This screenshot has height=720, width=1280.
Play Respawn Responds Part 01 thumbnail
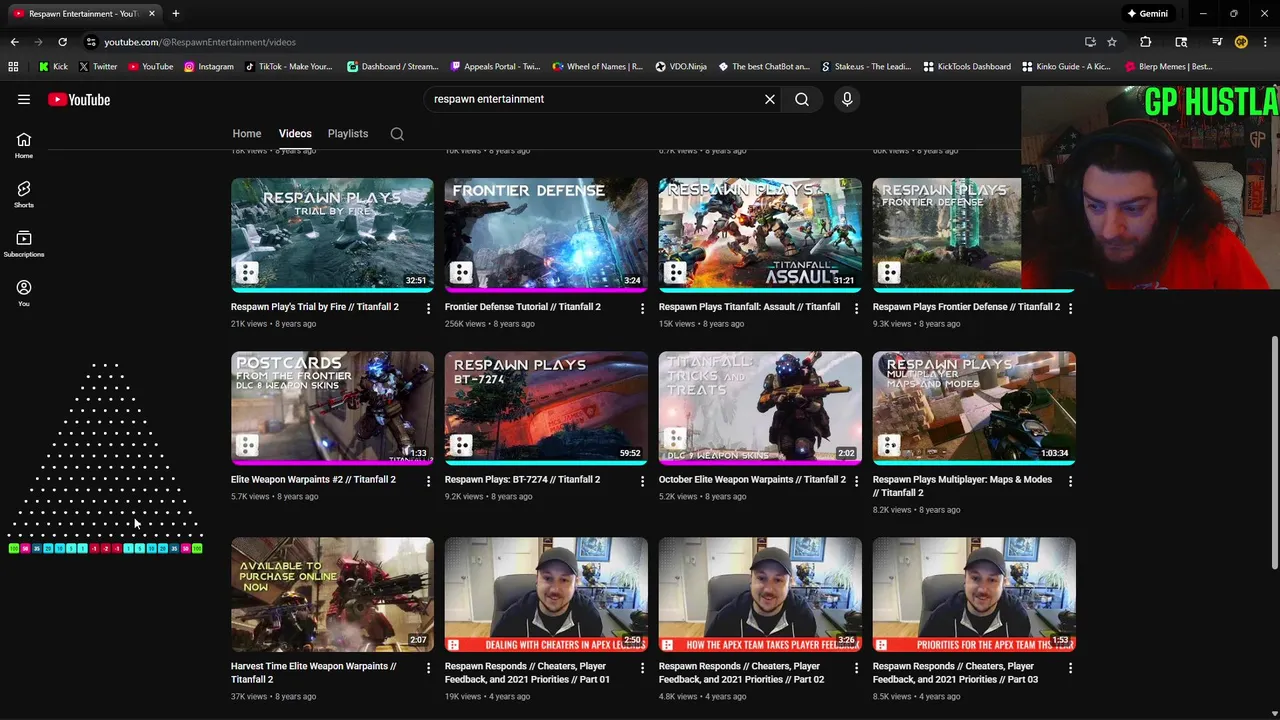tap(546, 595)
